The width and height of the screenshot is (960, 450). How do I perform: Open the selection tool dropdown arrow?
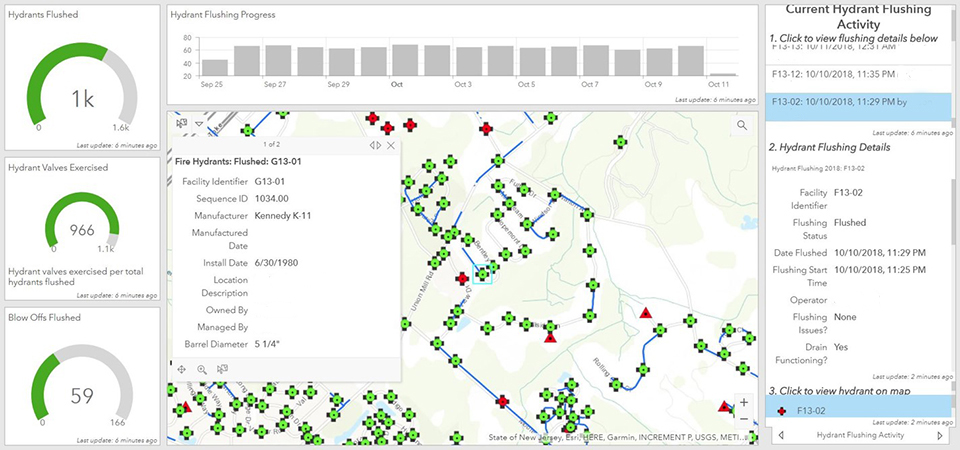(198, 124)
